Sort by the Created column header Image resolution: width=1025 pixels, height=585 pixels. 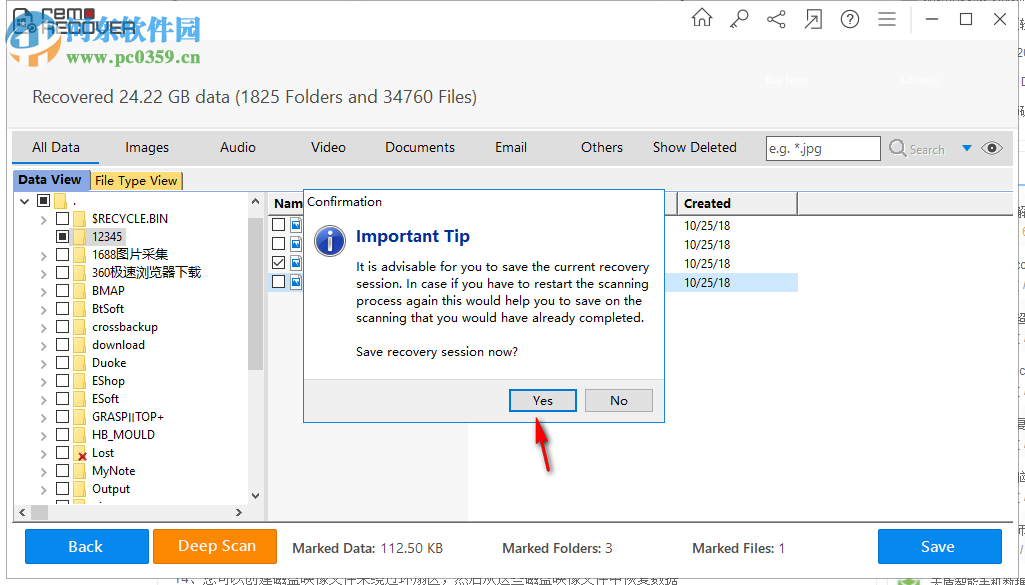[737, 203]
